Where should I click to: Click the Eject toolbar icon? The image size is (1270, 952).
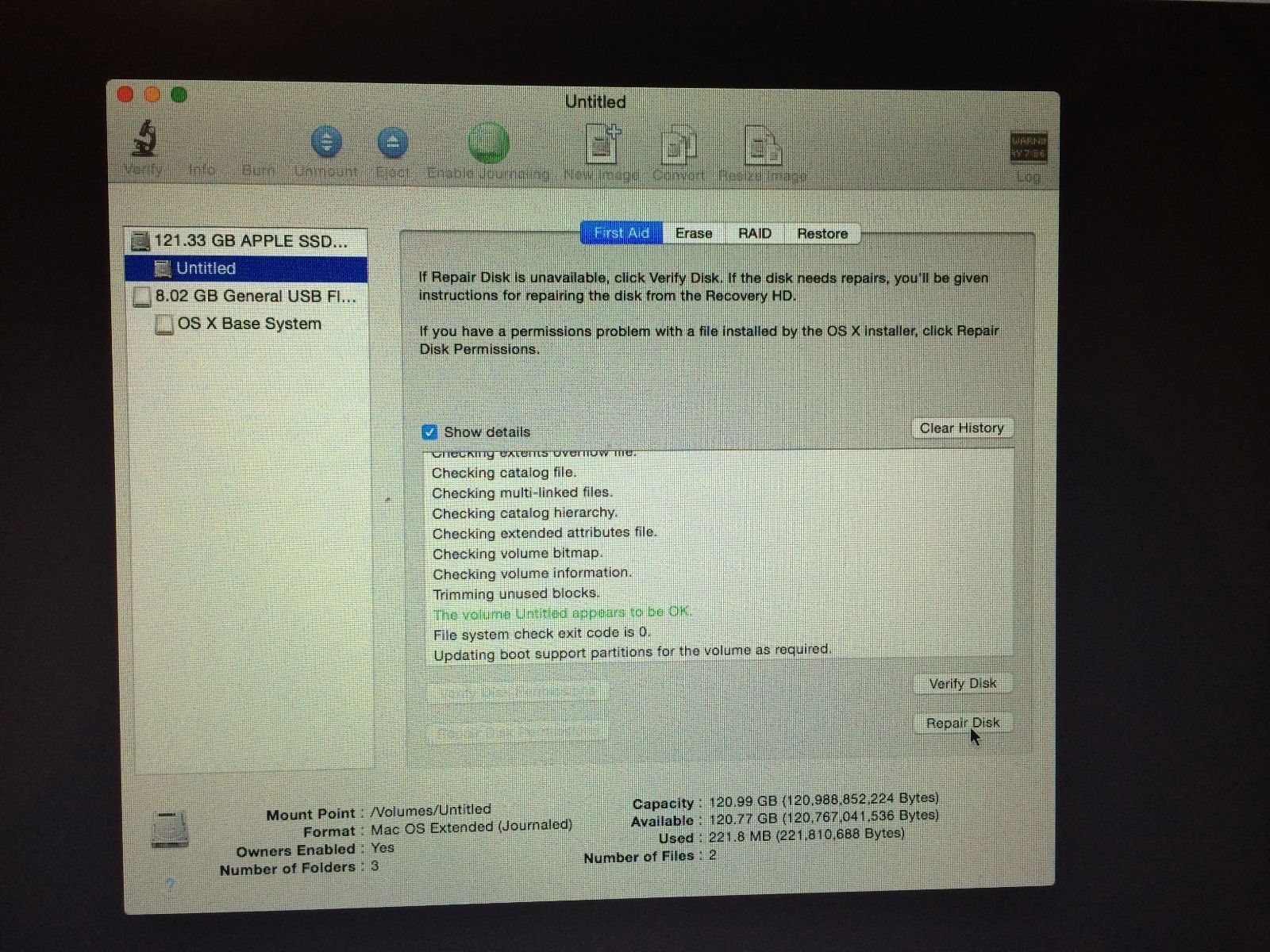393,143
